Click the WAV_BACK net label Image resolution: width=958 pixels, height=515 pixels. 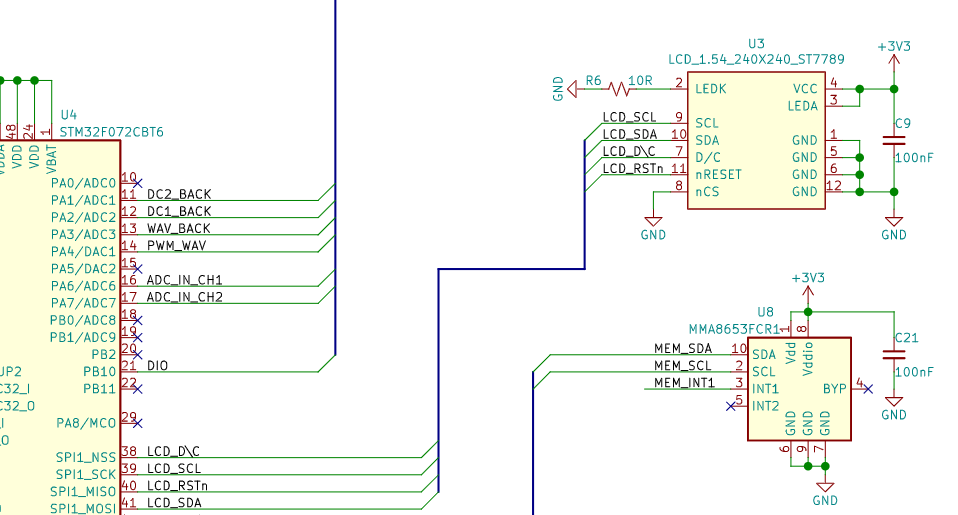pyautogui.click(x=178, y=228)
